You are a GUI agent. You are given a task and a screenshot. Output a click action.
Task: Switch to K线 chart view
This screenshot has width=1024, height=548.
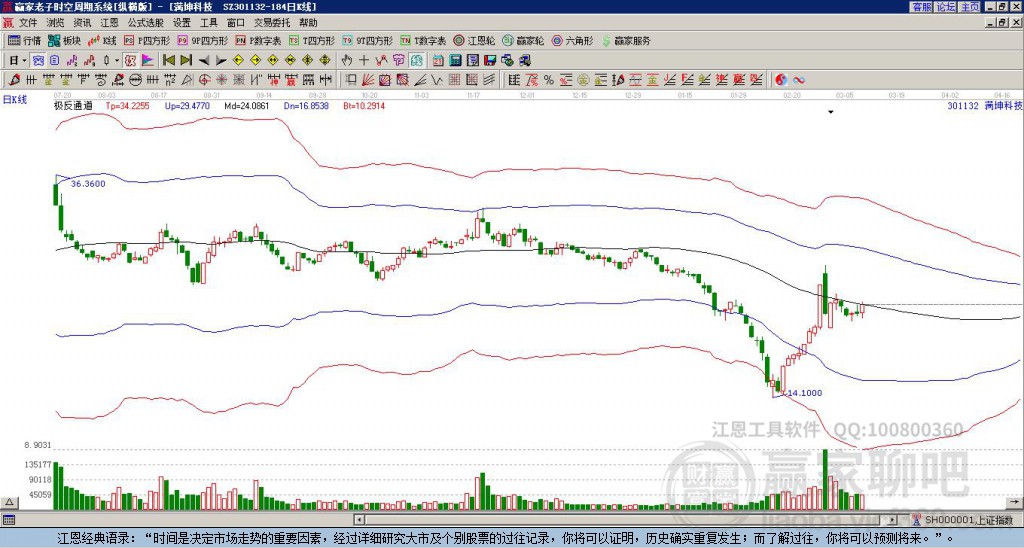[102, 40]
